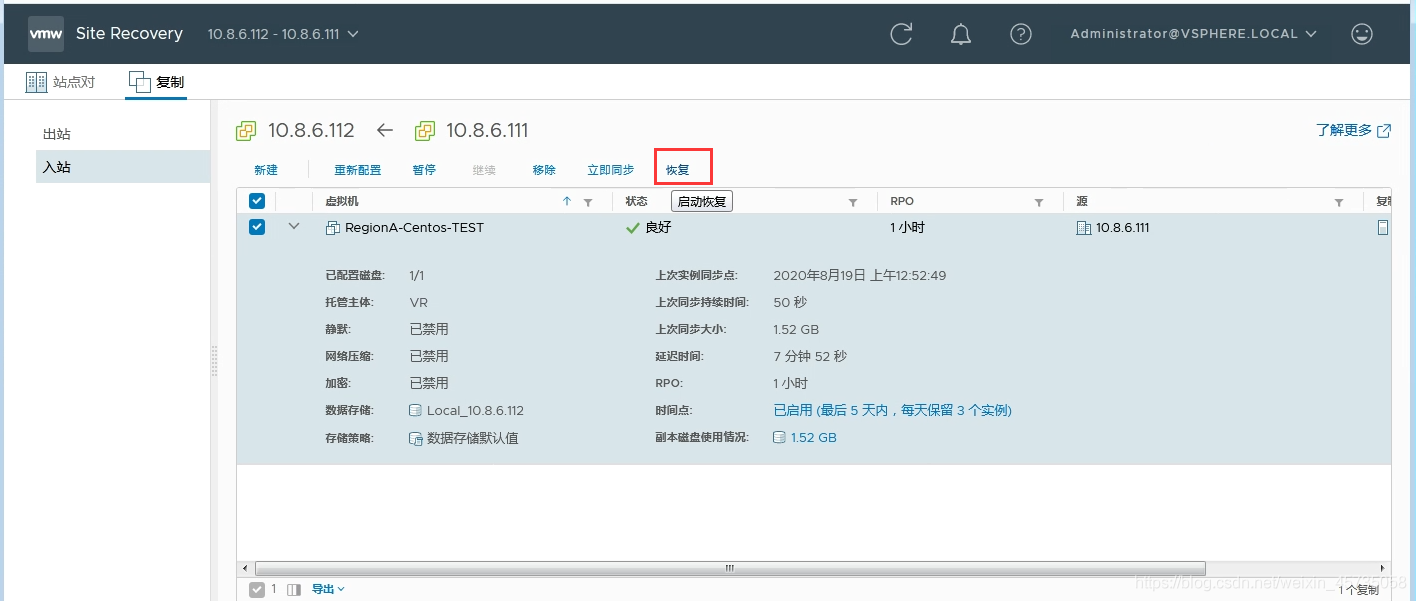Screen dimensions: 1416x601
Task: Open the 1.52 GB replica disk usage link
Action: tap(813, 438)
